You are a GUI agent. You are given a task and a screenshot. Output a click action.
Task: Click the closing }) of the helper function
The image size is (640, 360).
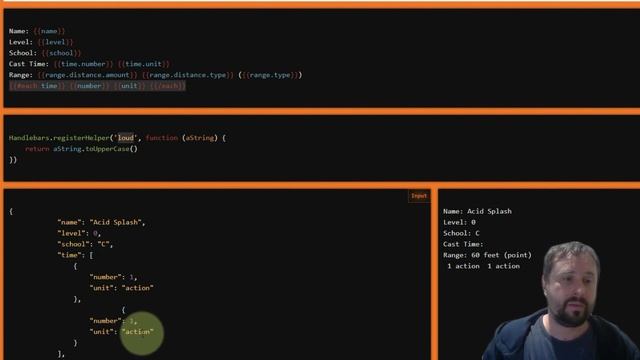pyautogui.click(x=13, y=160)
